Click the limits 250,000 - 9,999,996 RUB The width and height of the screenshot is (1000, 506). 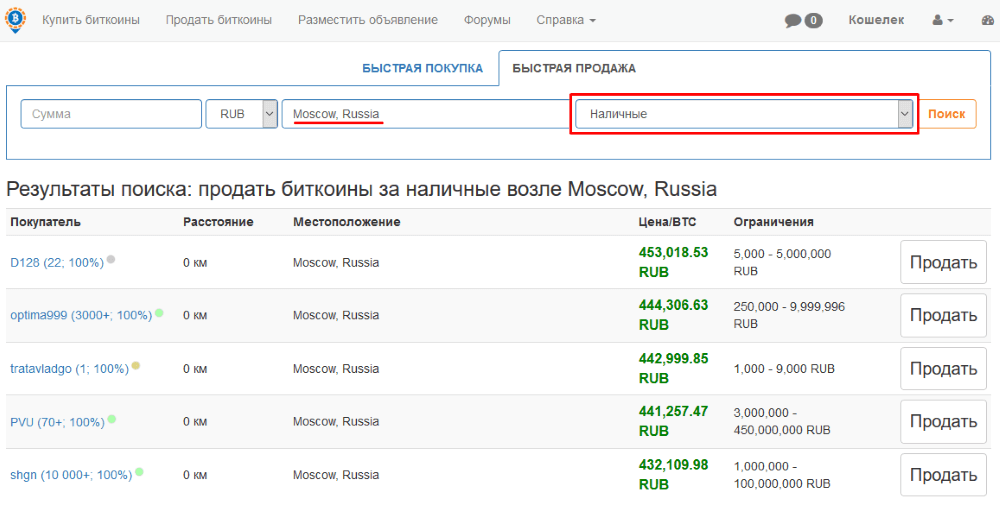click(x=789, y=315)
